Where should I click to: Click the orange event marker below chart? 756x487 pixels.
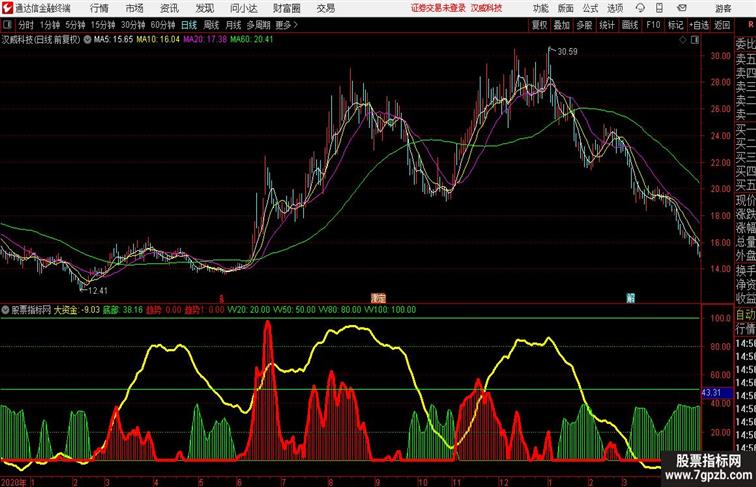pos(378,298)
